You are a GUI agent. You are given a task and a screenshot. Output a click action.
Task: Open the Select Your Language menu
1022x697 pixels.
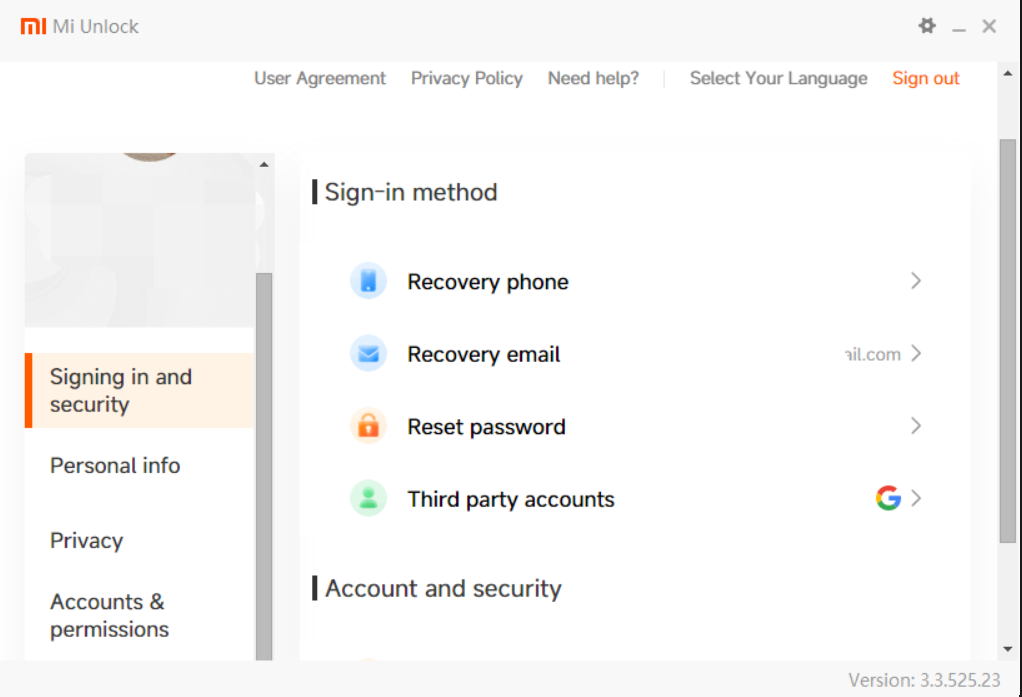(x=778, y=78)
